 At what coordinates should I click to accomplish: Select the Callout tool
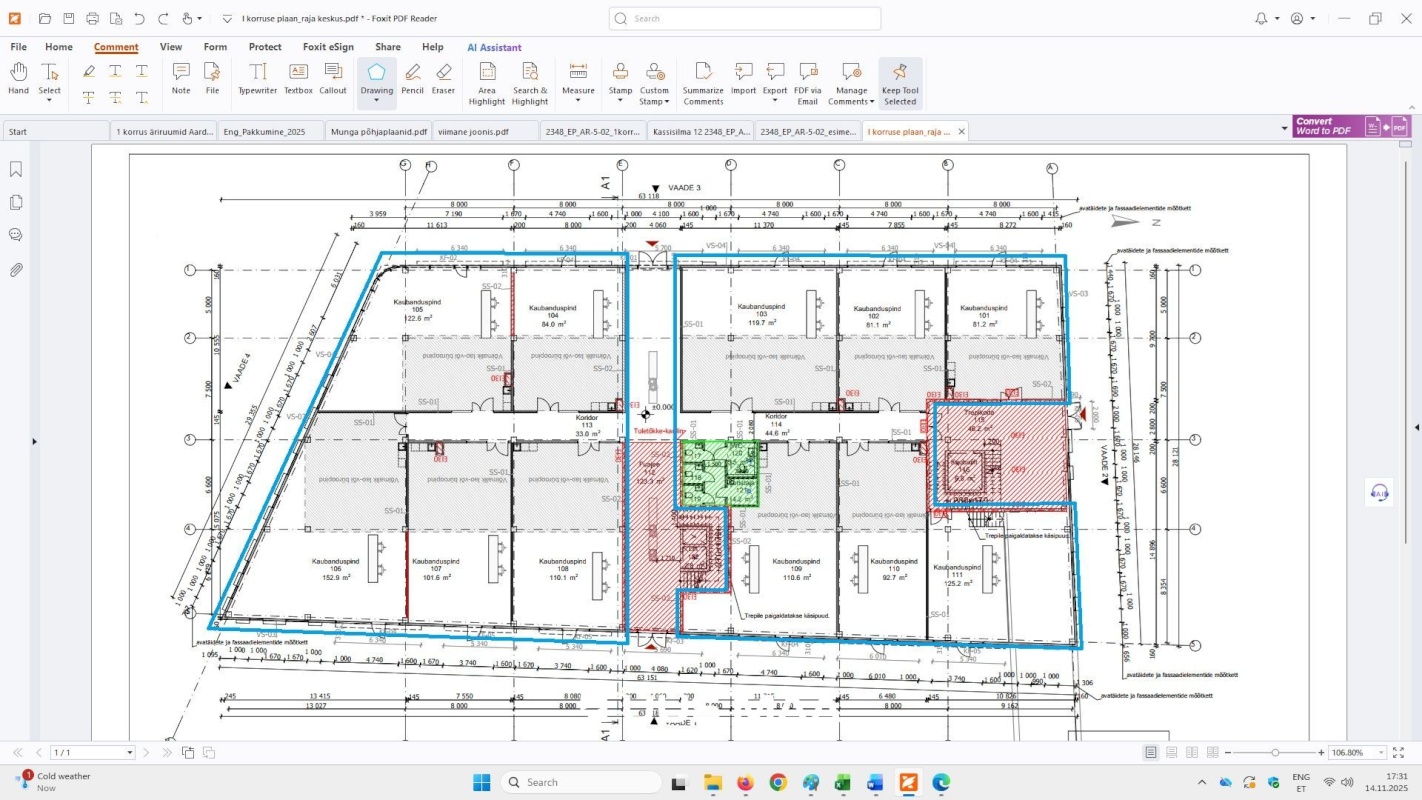(x=333, y=78)
